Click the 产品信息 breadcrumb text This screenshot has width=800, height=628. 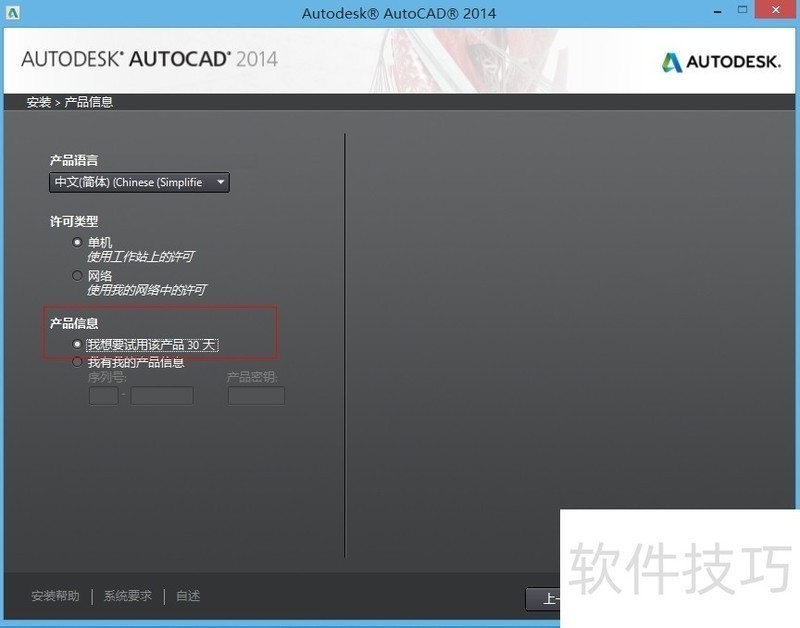pos(88,102)
